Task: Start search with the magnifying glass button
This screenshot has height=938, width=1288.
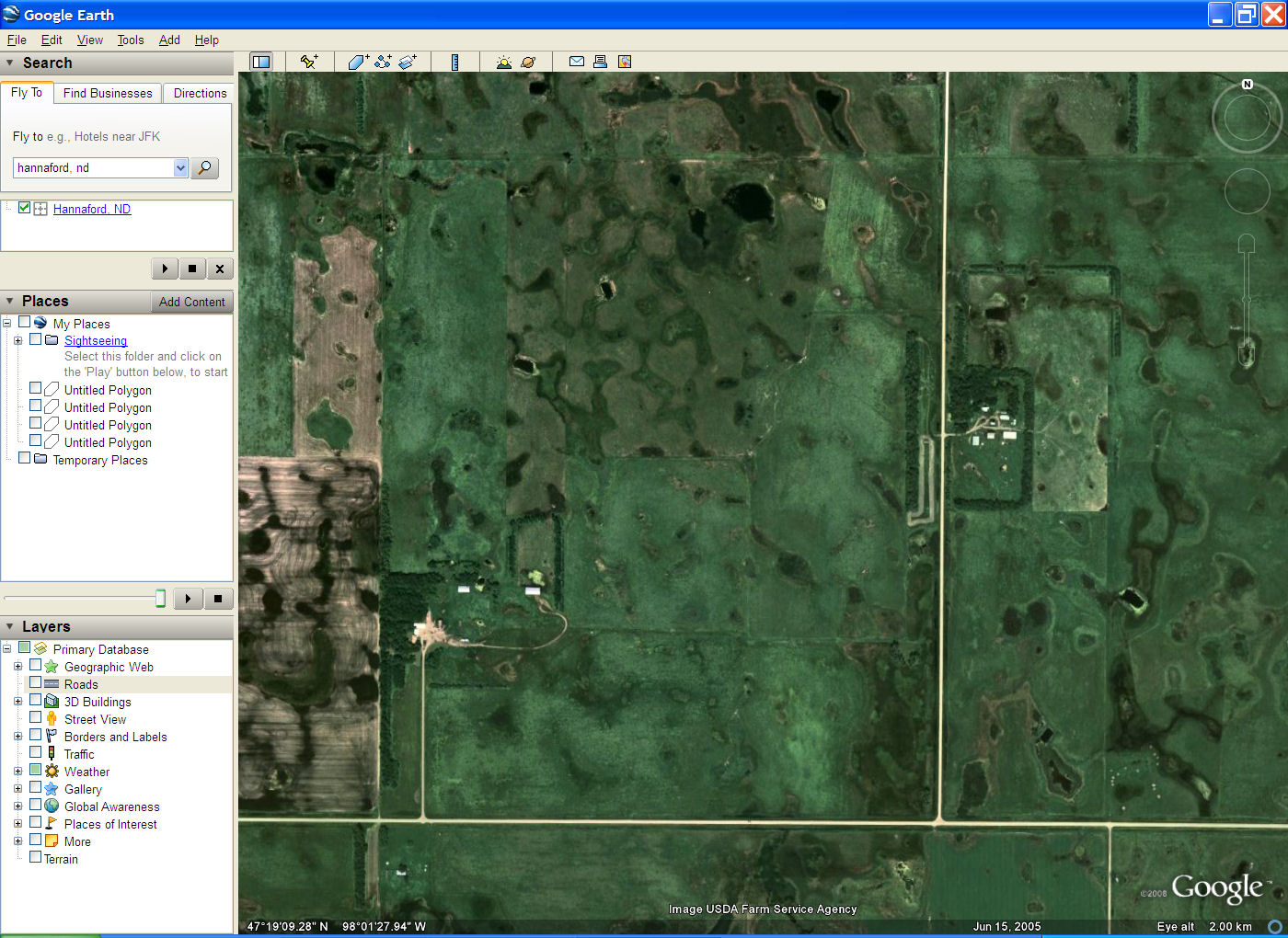Action: (204, 167)
